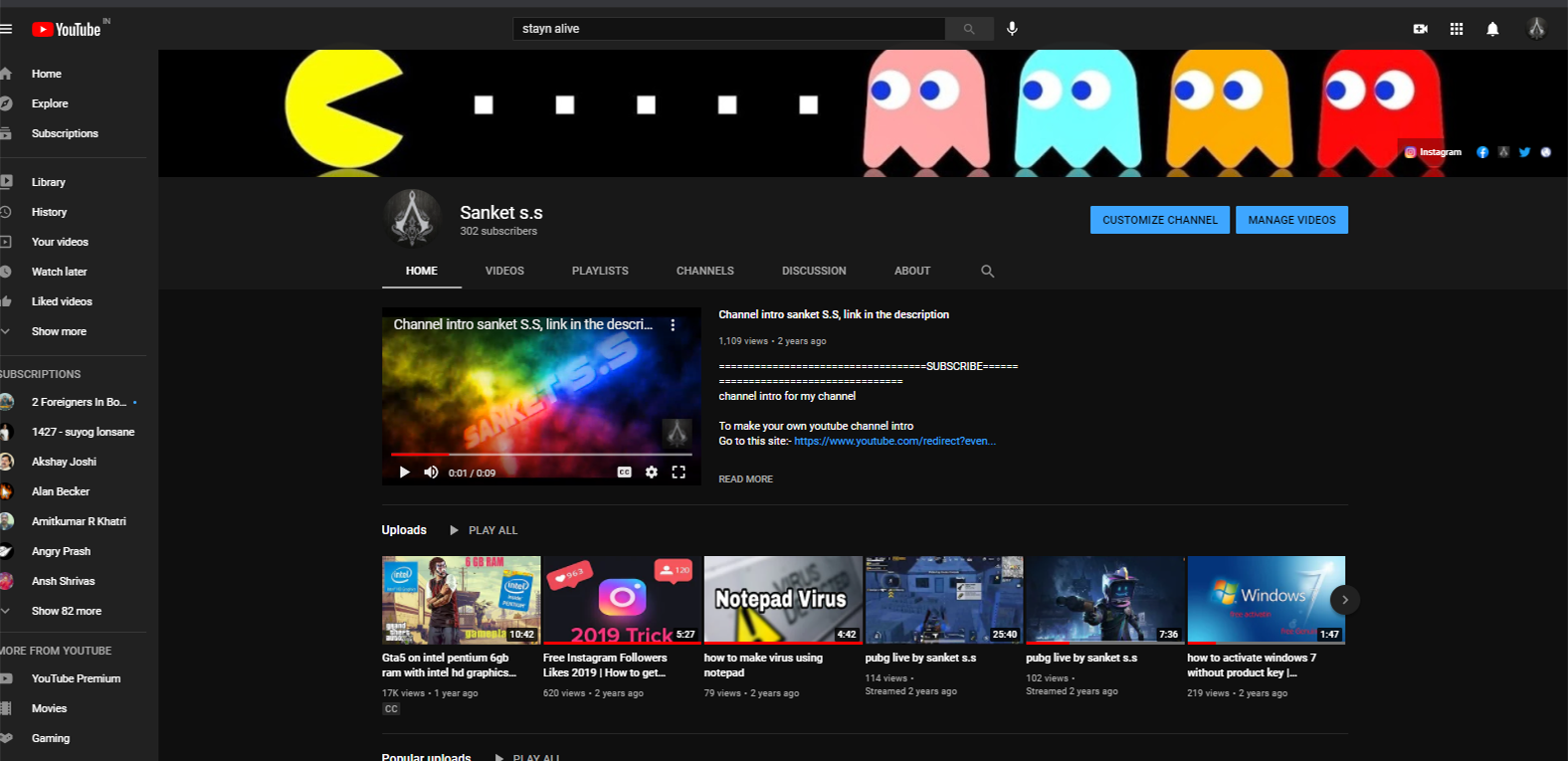
Task: Switch to the Discussion tab
Action: (x=814, y=271)
